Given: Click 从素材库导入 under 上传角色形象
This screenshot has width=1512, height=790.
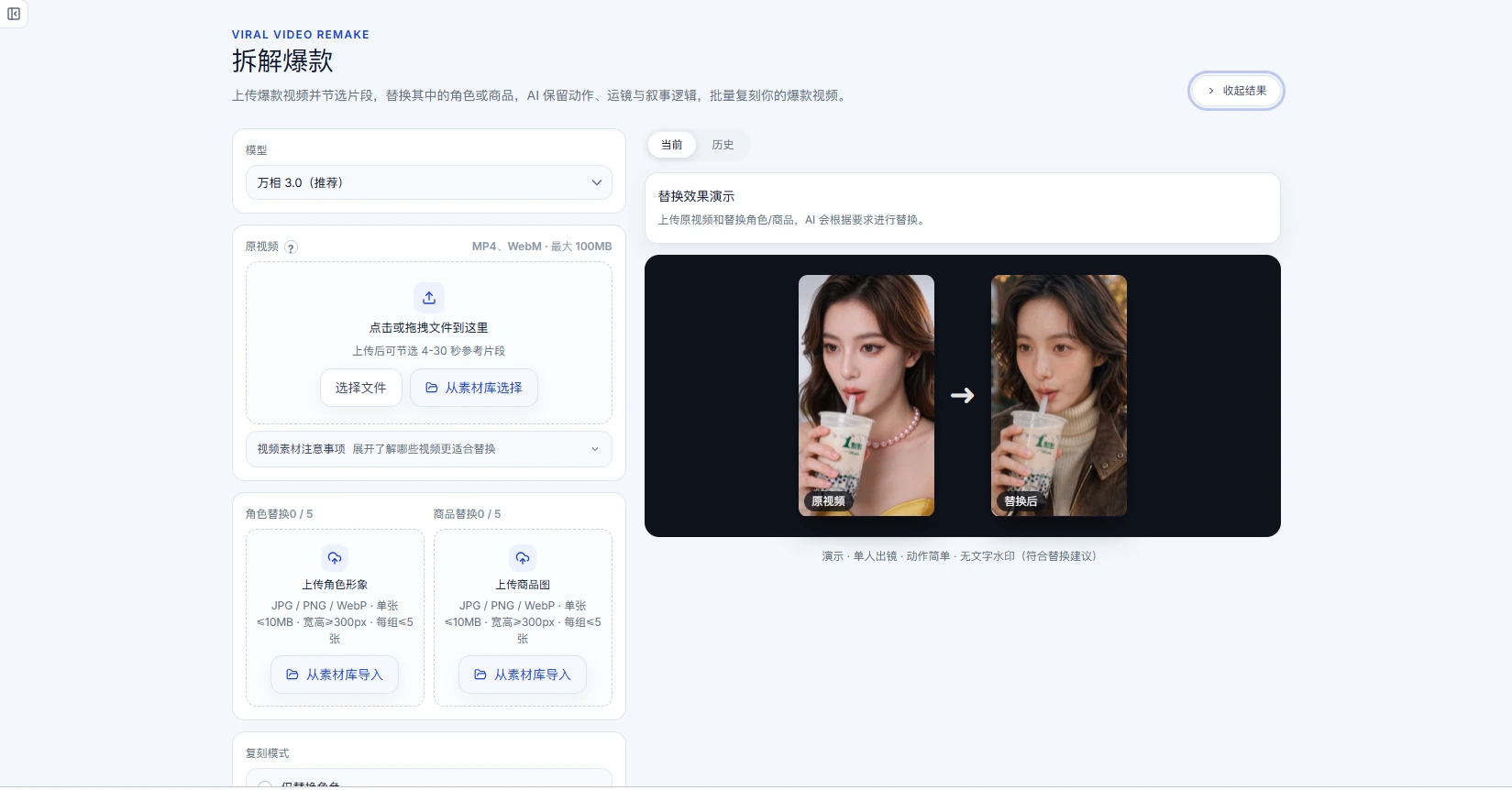Looking at the screenshot, I should 335,675.
